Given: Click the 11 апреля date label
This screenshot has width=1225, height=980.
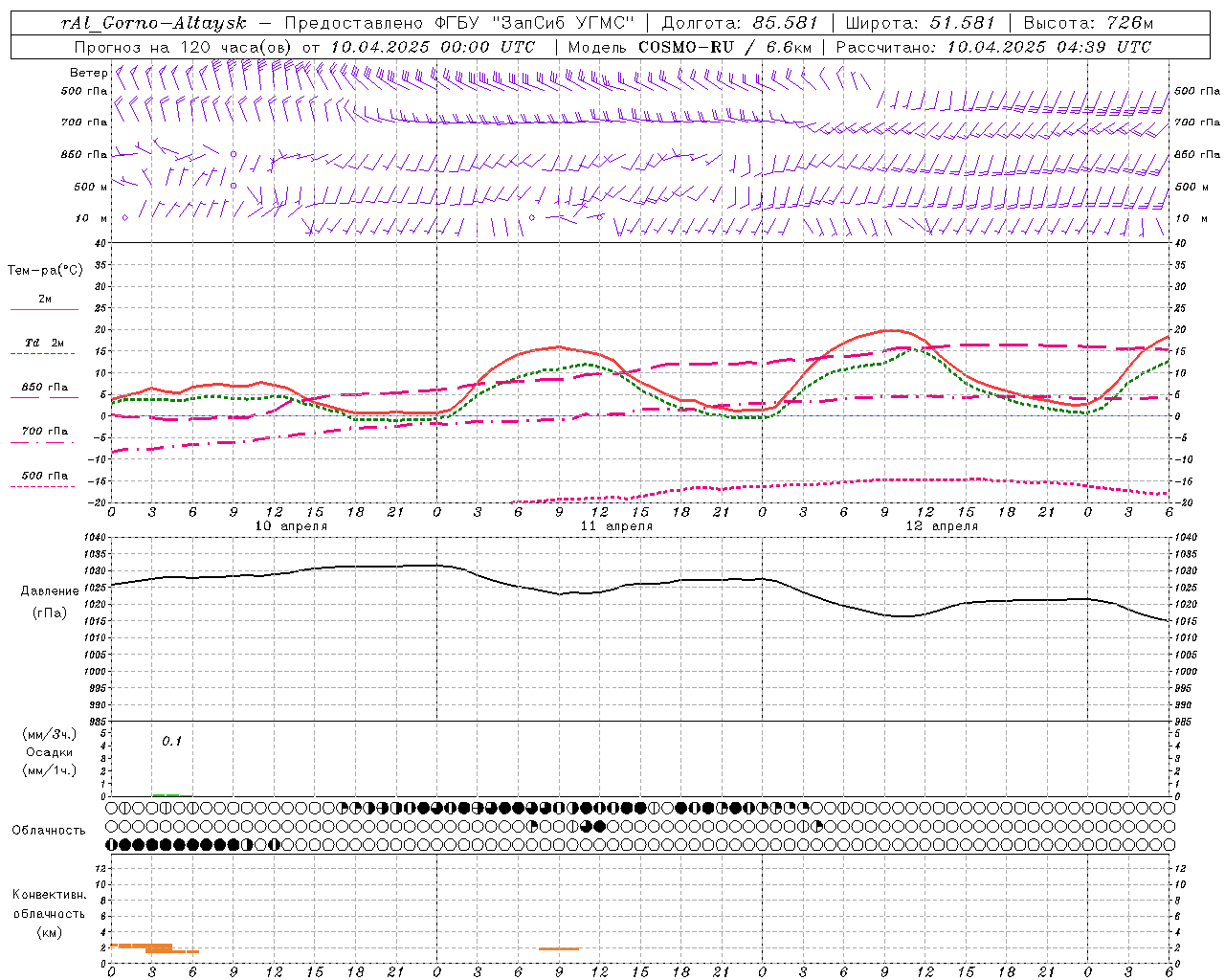Looking at the screenshot, I should pos(616,526).
